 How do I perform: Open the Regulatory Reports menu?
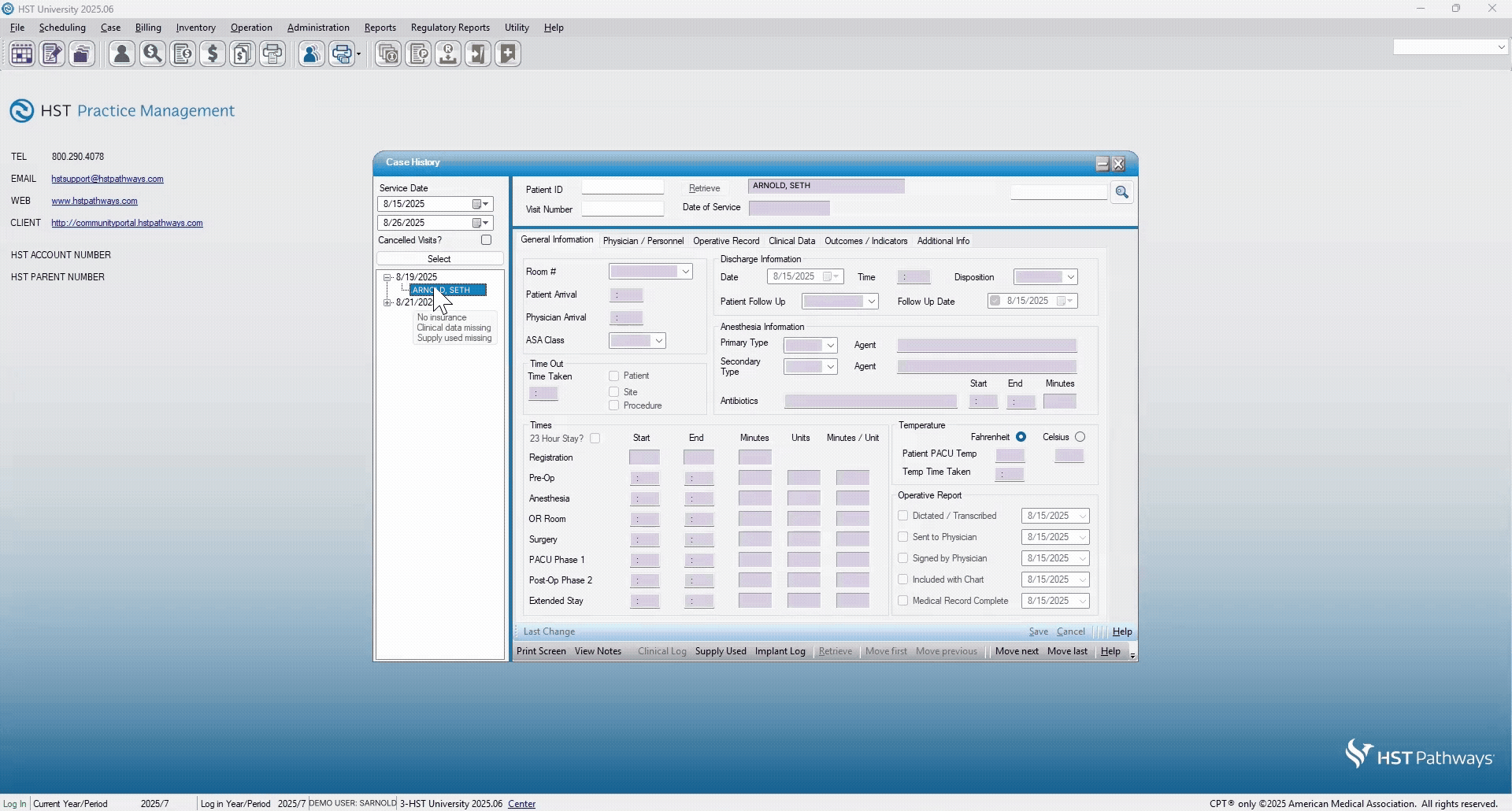(450, 28)
